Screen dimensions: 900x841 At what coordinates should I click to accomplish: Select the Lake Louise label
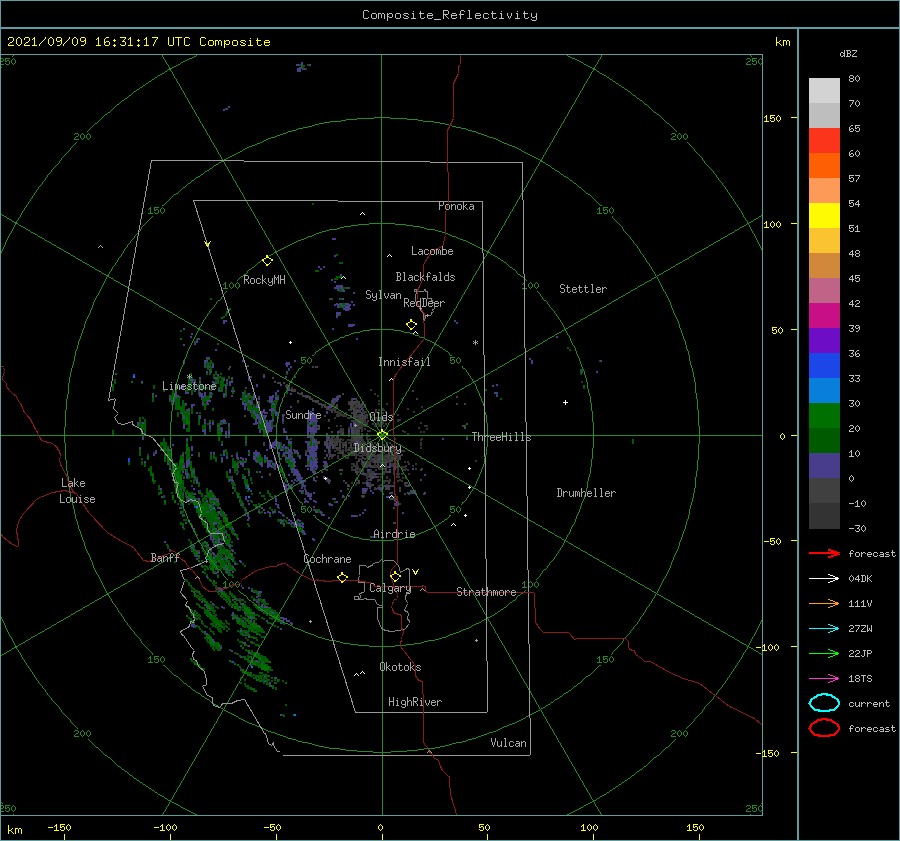(77, 491)
